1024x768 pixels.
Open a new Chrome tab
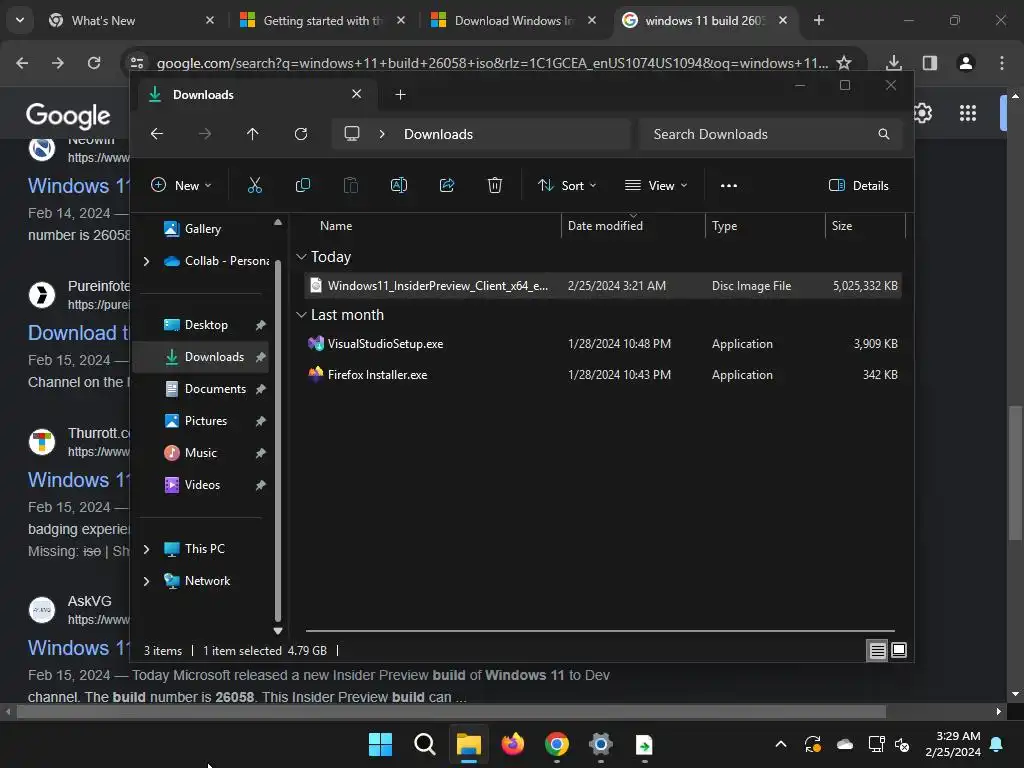tap(819, 20)
